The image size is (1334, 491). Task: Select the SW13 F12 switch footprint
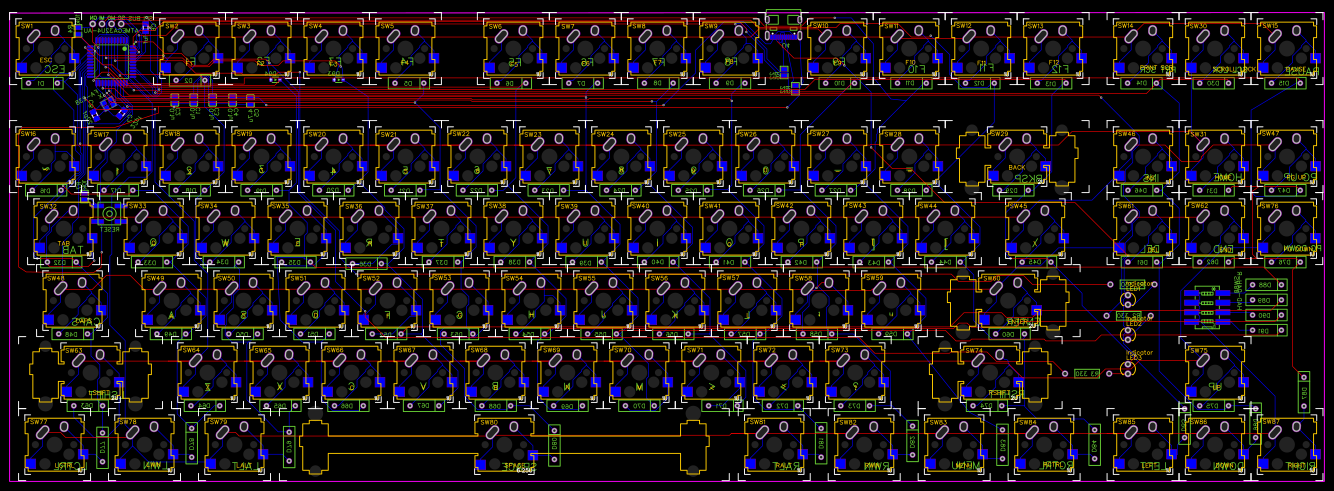tap(1053, 49)
